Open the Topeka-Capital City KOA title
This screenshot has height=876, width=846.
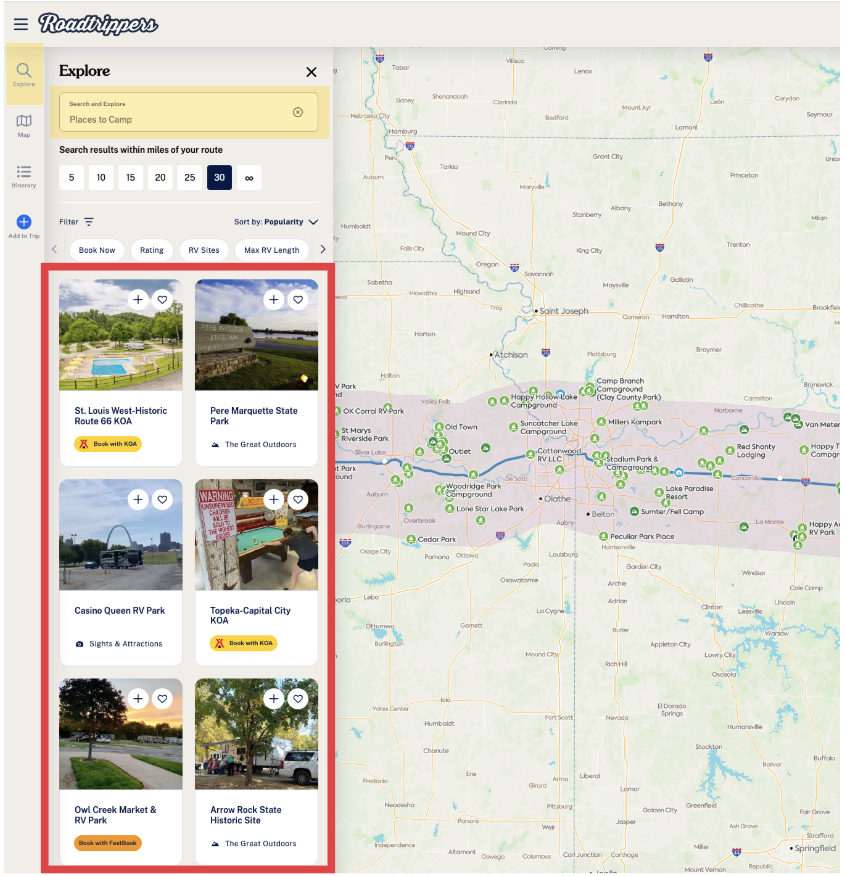[x=250, y=616]
